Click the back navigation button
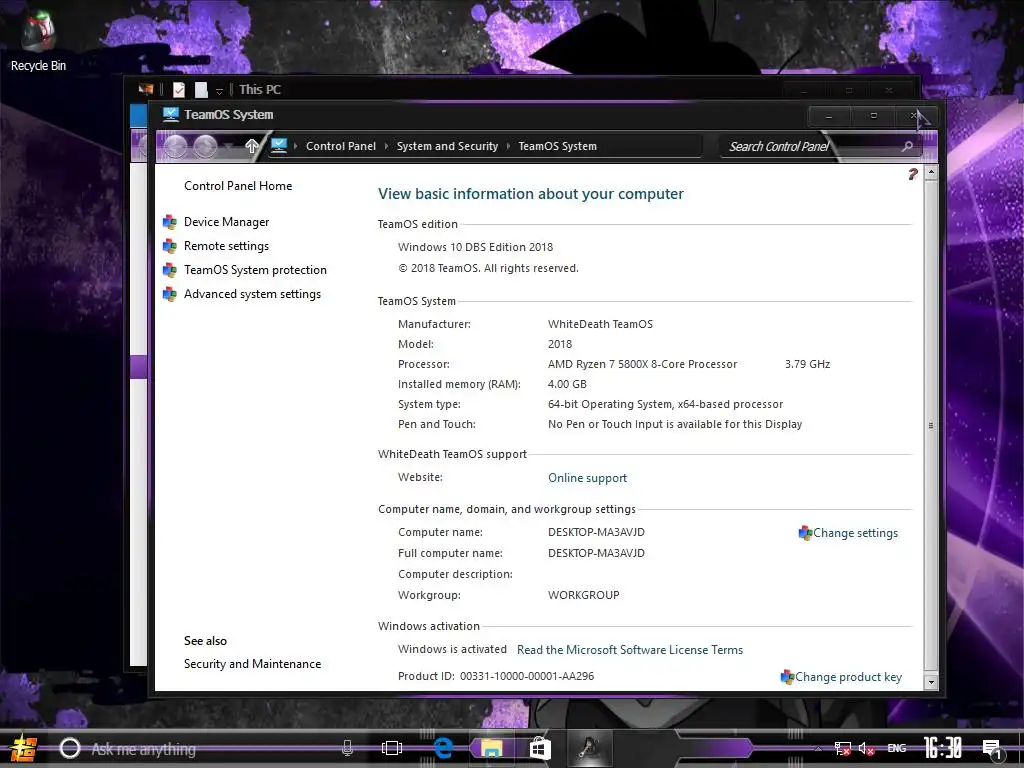1024x768 pixels. [x=176, y=147]
